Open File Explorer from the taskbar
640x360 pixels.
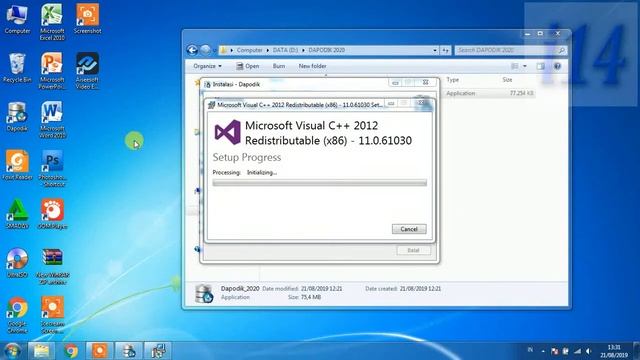(x=41, y=351)
